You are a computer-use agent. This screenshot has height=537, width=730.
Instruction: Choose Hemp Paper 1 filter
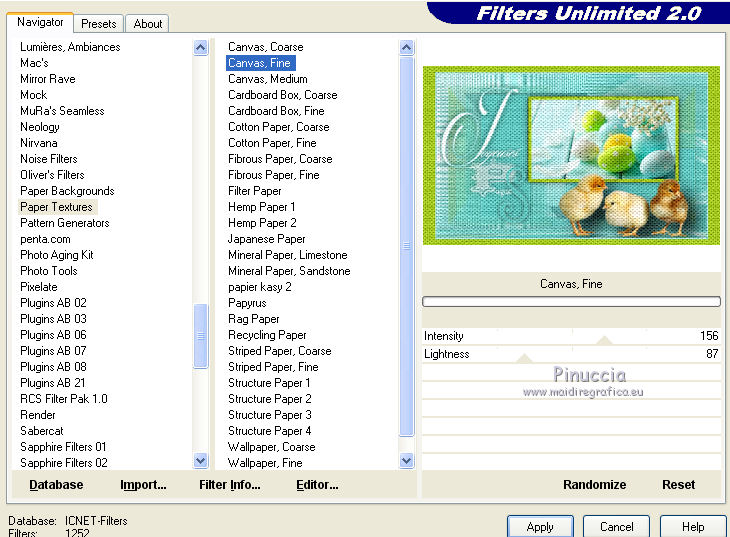tap(261, 207)
